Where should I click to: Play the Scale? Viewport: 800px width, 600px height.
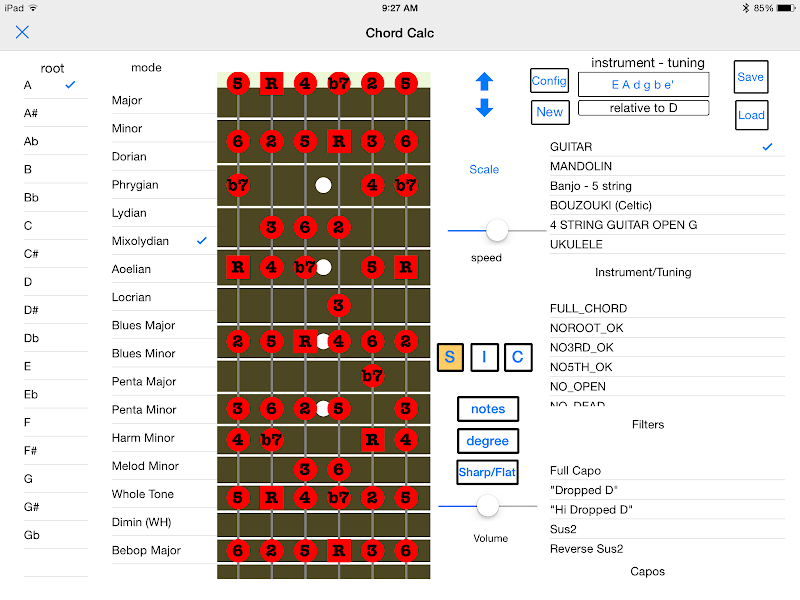(484, 169)
